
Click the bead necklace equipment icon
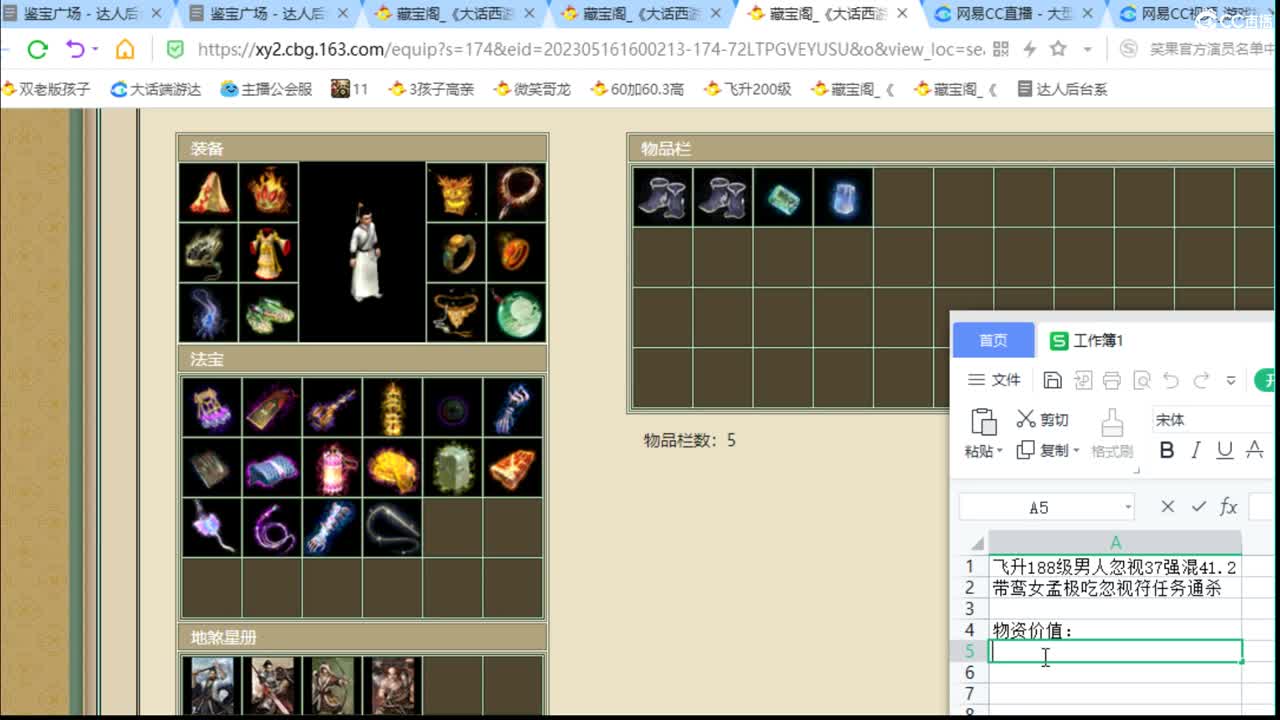coord(516,192)
